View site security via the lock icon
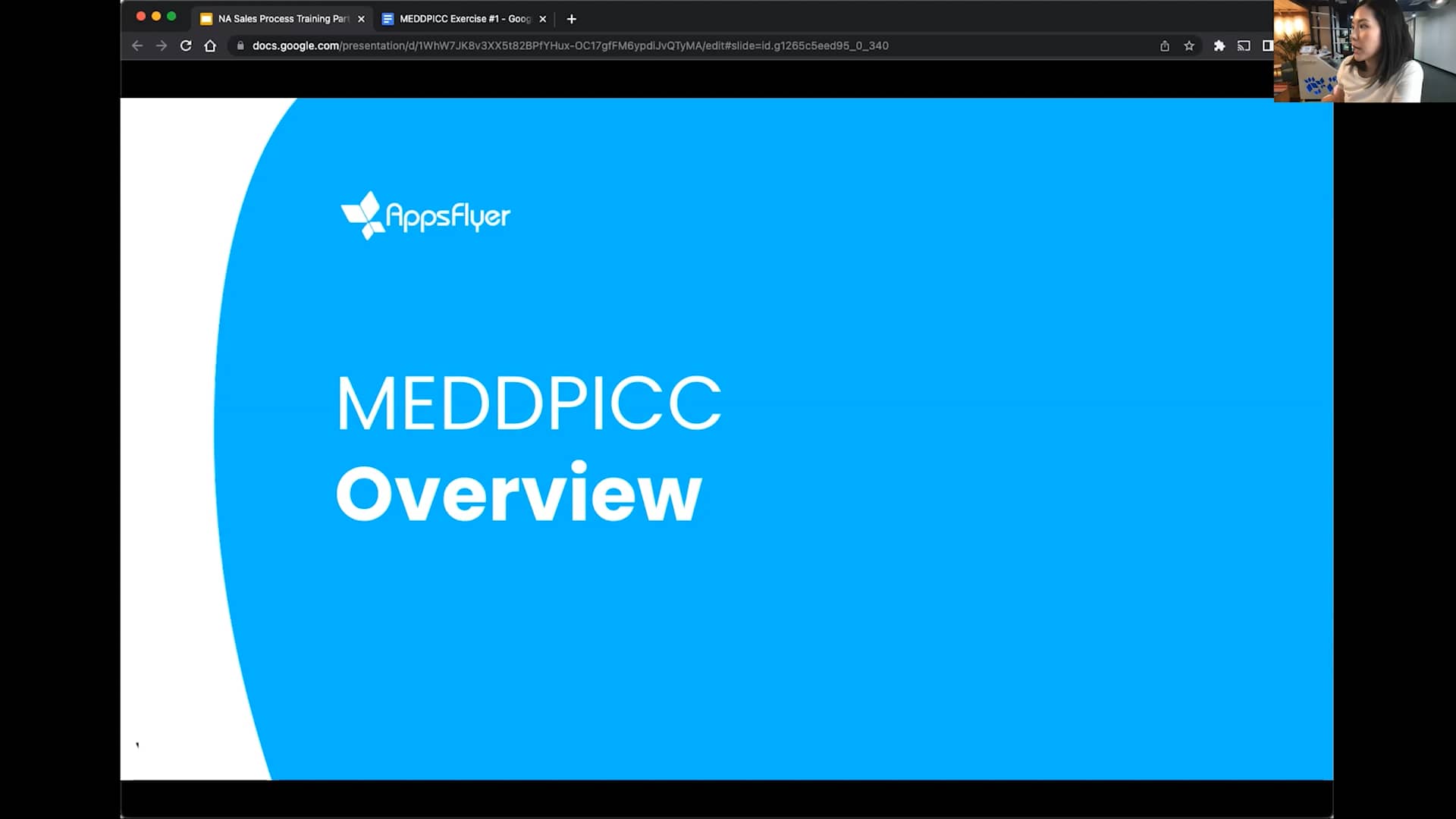 coord(241,45)
